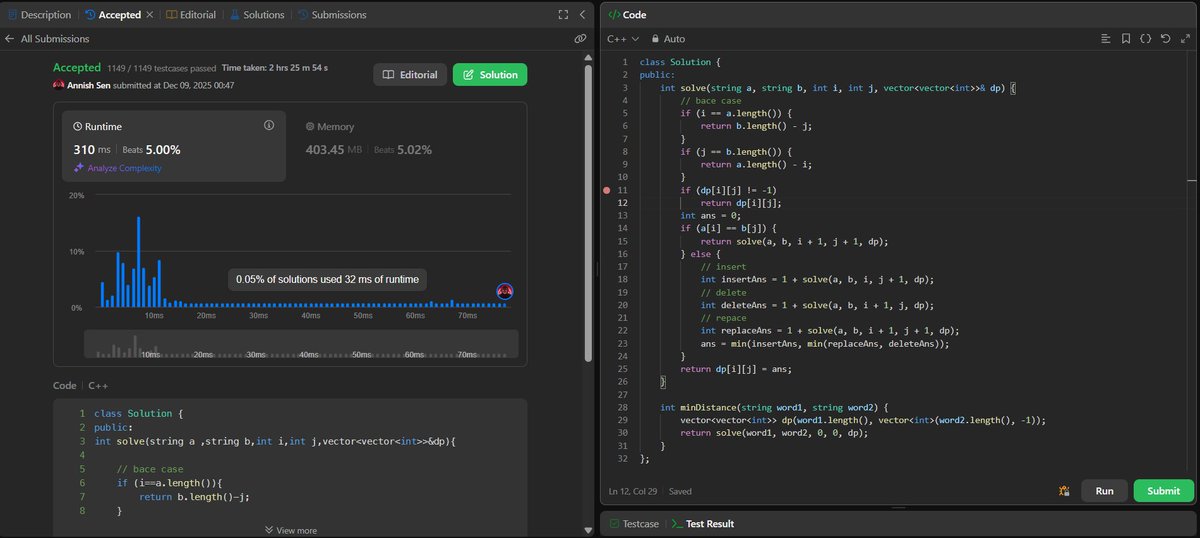
Task: Click the code brackets icon beside the Code title
Action: click(x=613, y=15)
